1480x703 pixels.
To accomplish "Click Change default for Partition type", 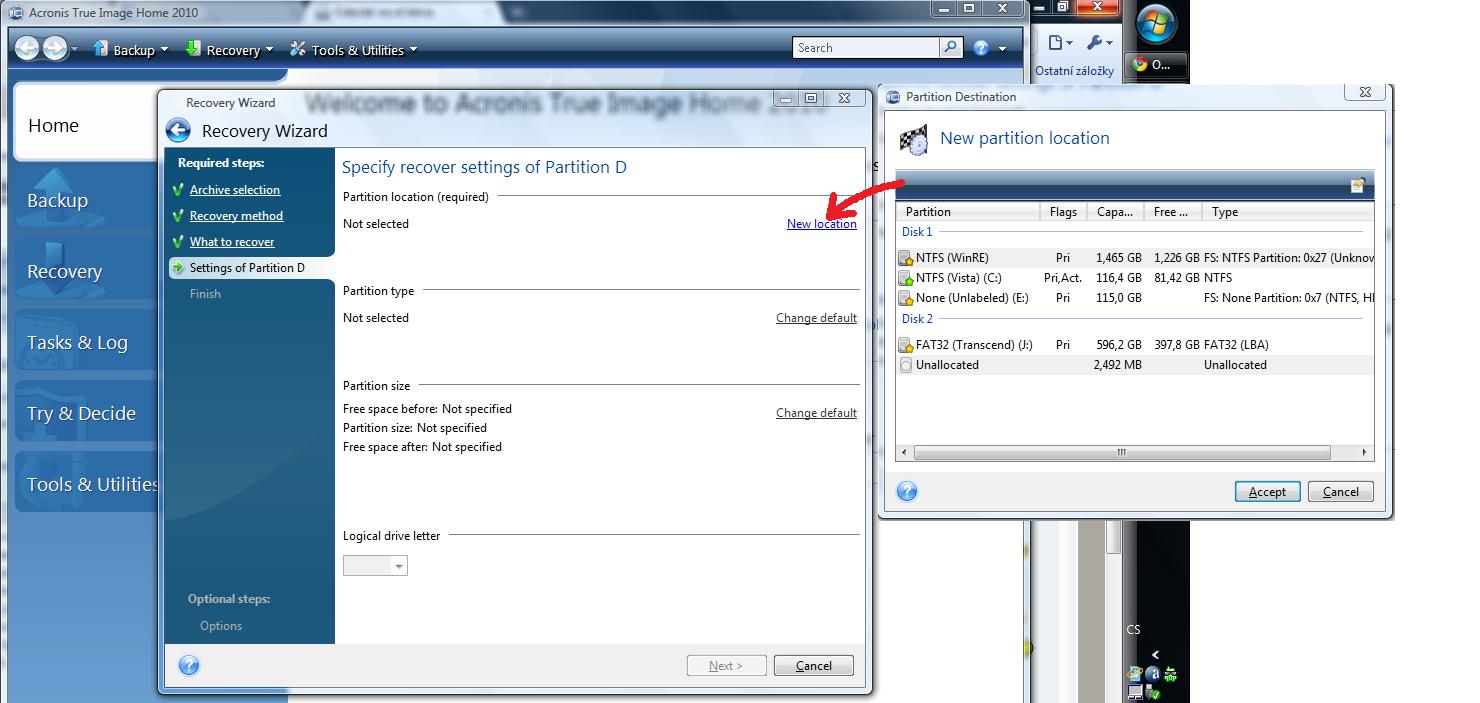I will 816,318.
